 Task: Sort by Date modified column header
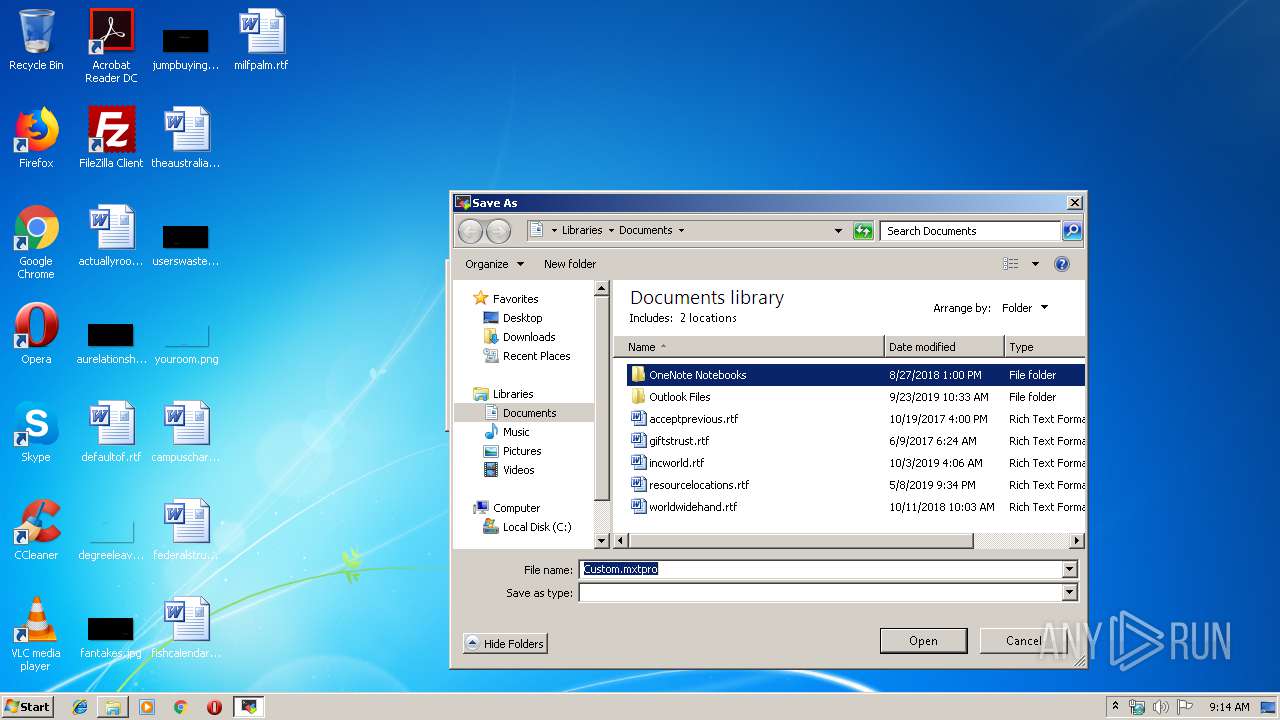click(944, 347)
